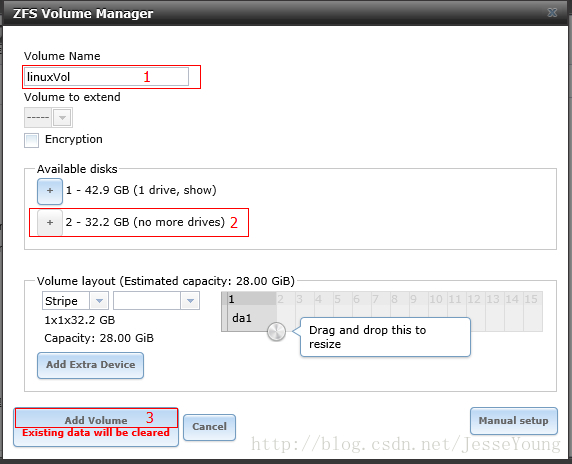Click the 'Volume layout' estimated capacity label
This screenshot has width=572, height=464.
coord(166,281)
